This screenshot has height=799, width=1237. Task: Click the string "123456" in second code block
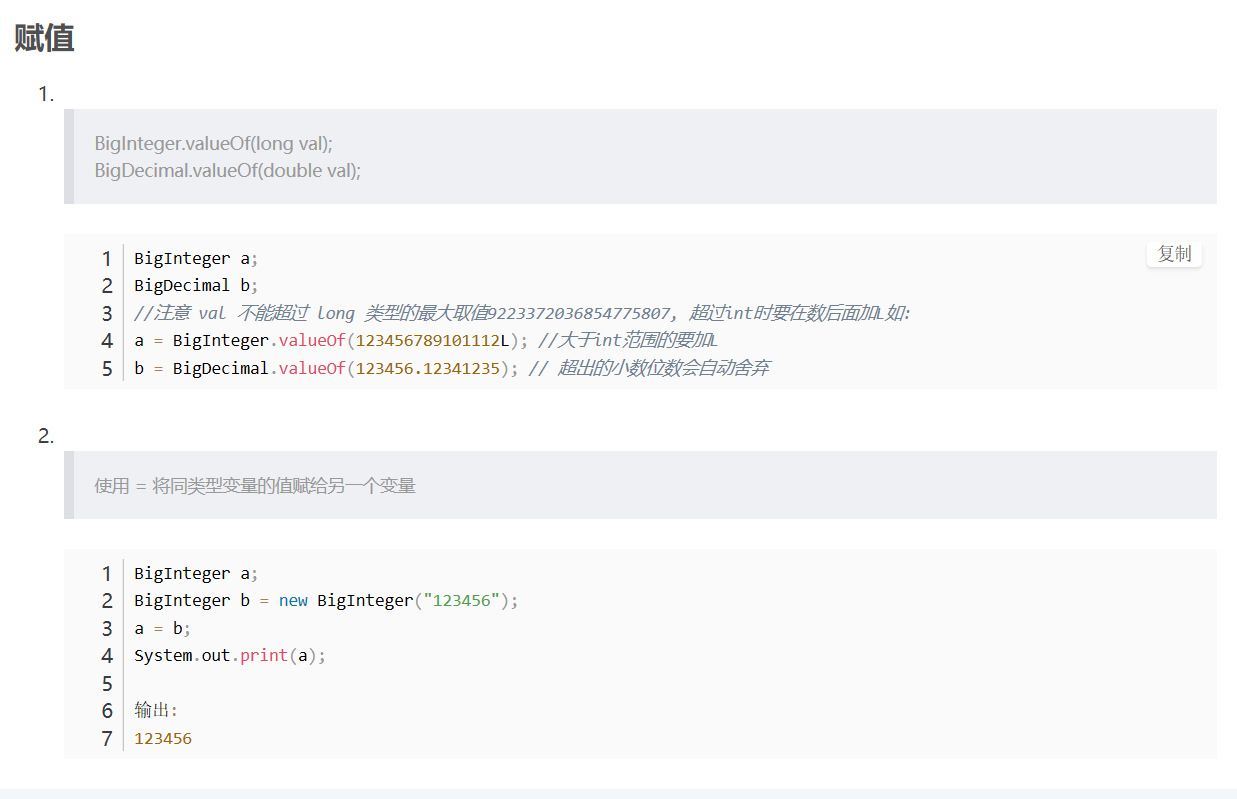462,601
